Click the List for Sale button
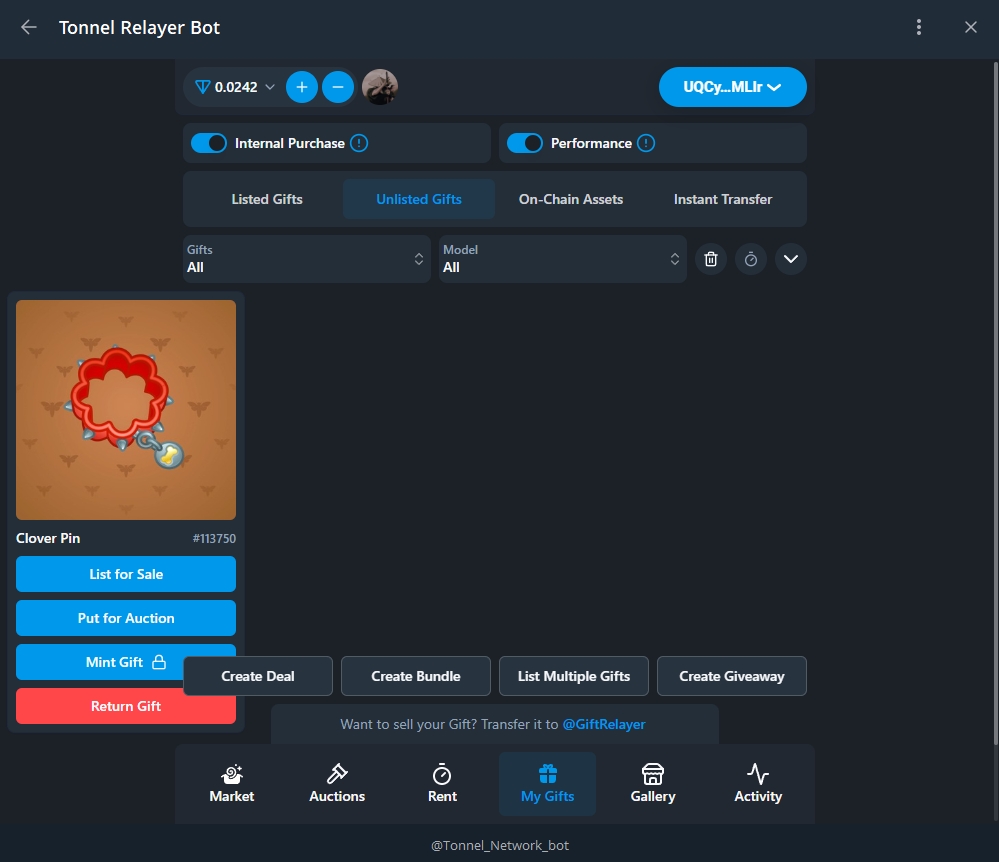 (x=126, y=574)
